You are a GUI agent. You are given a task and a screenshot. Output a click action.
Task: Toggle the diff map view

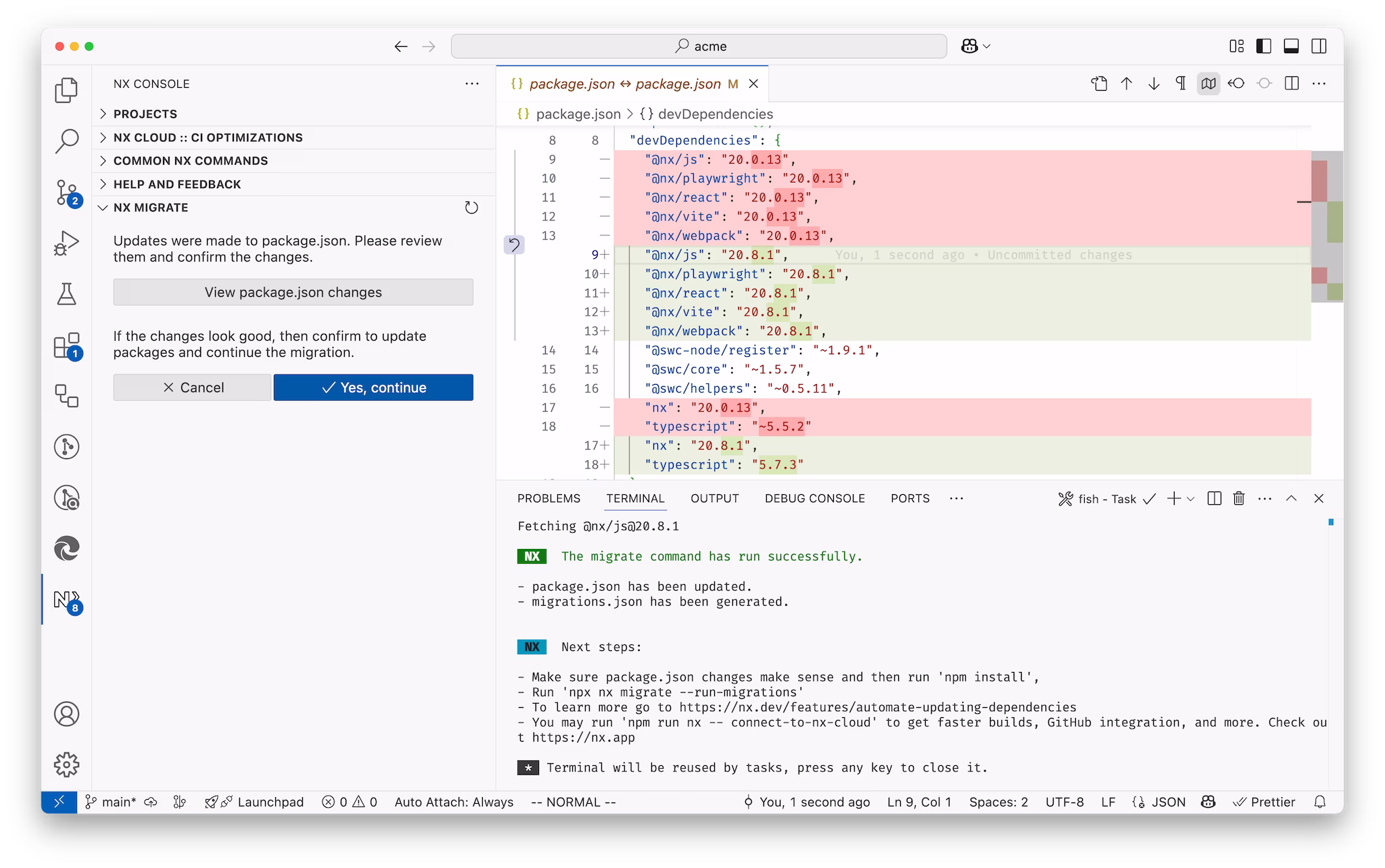(x=1208, y=83)
